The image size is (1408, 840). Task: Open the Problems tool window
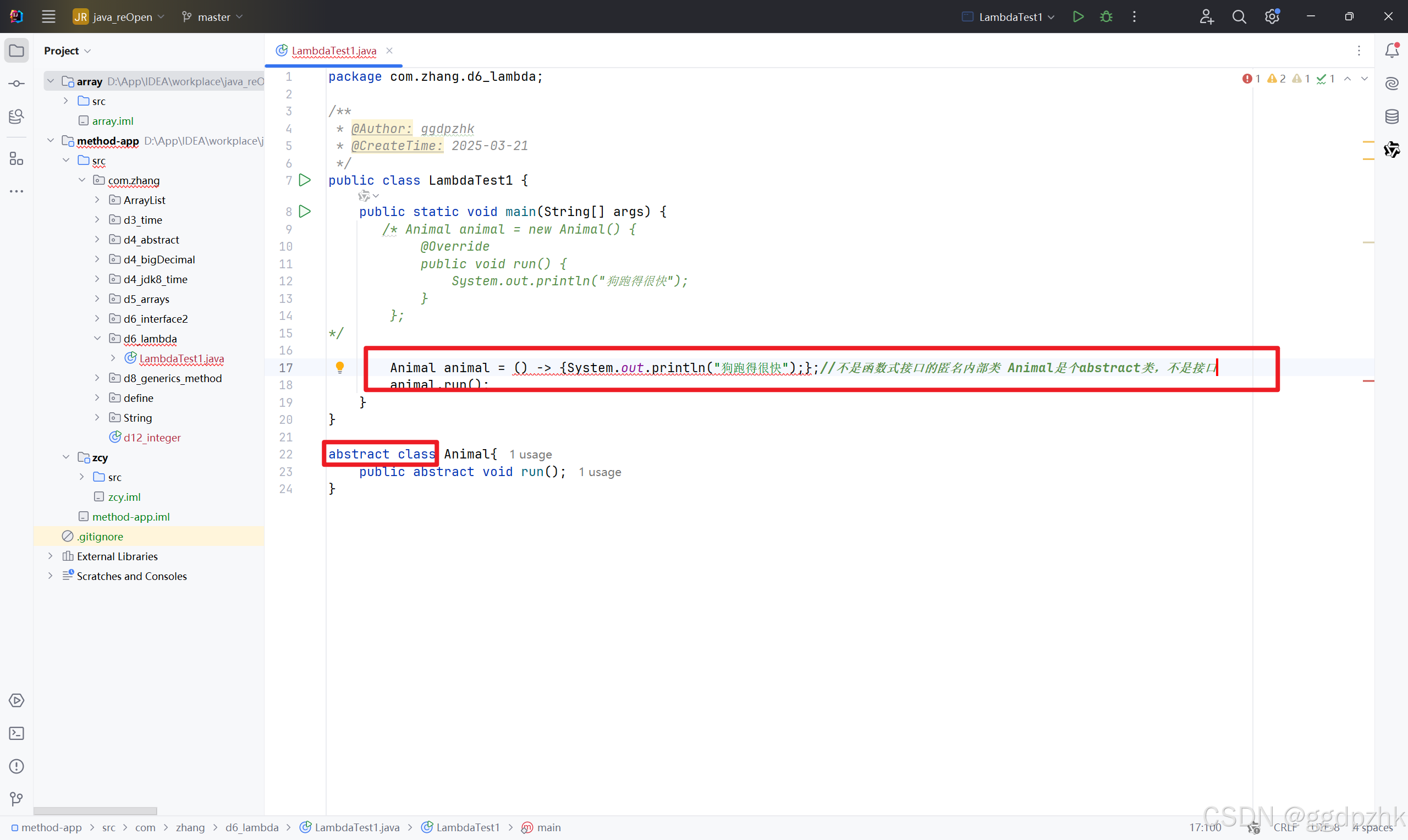16,766
